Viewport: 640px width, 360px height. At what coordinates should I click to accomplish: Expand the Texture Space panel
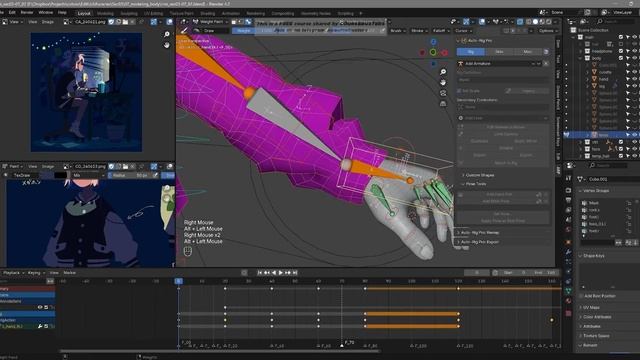click(594, 336)
